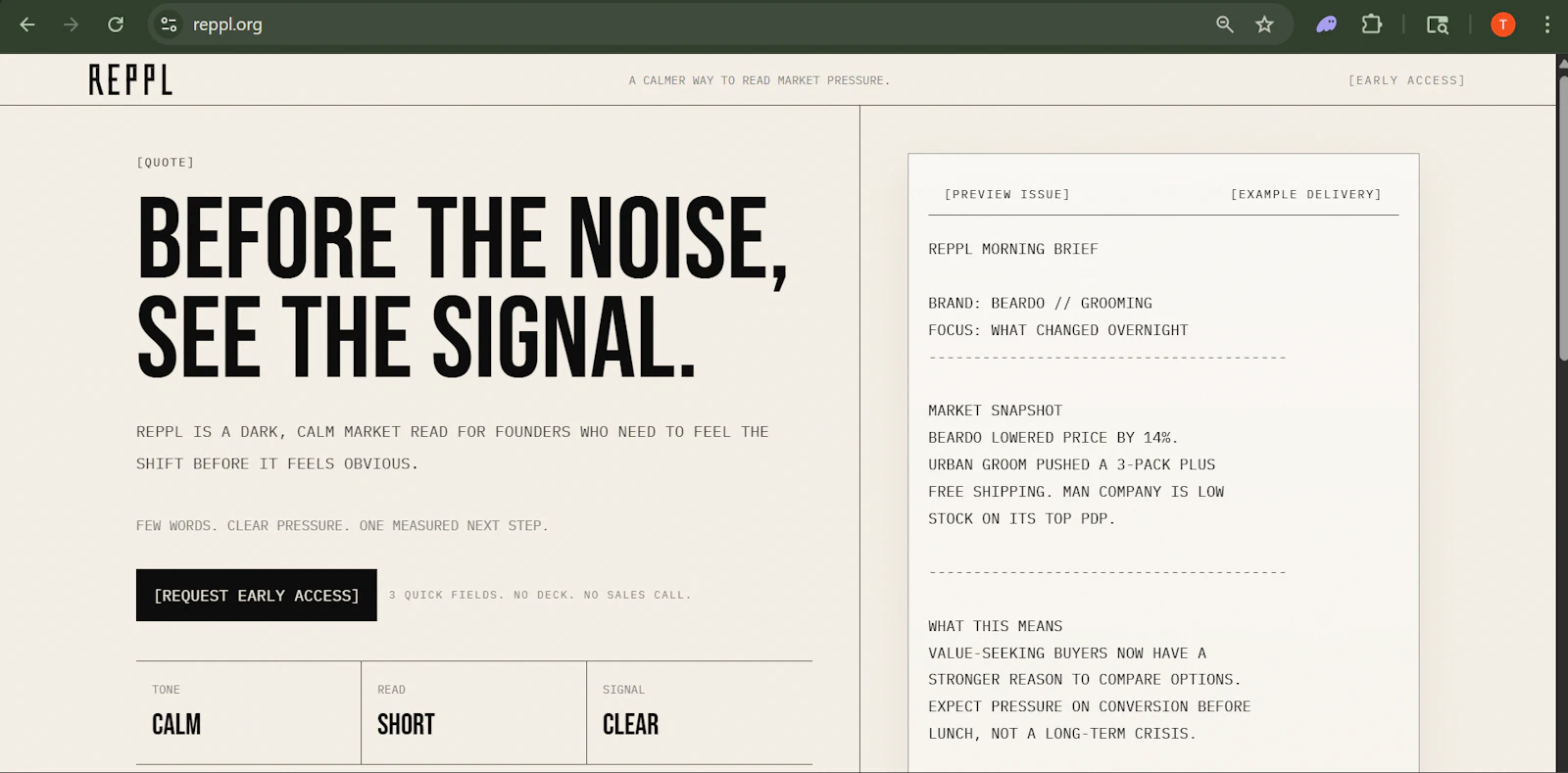1568x773 pixels.
Task: Open the Chrome three-dot menu
Action: [1547, 24]
